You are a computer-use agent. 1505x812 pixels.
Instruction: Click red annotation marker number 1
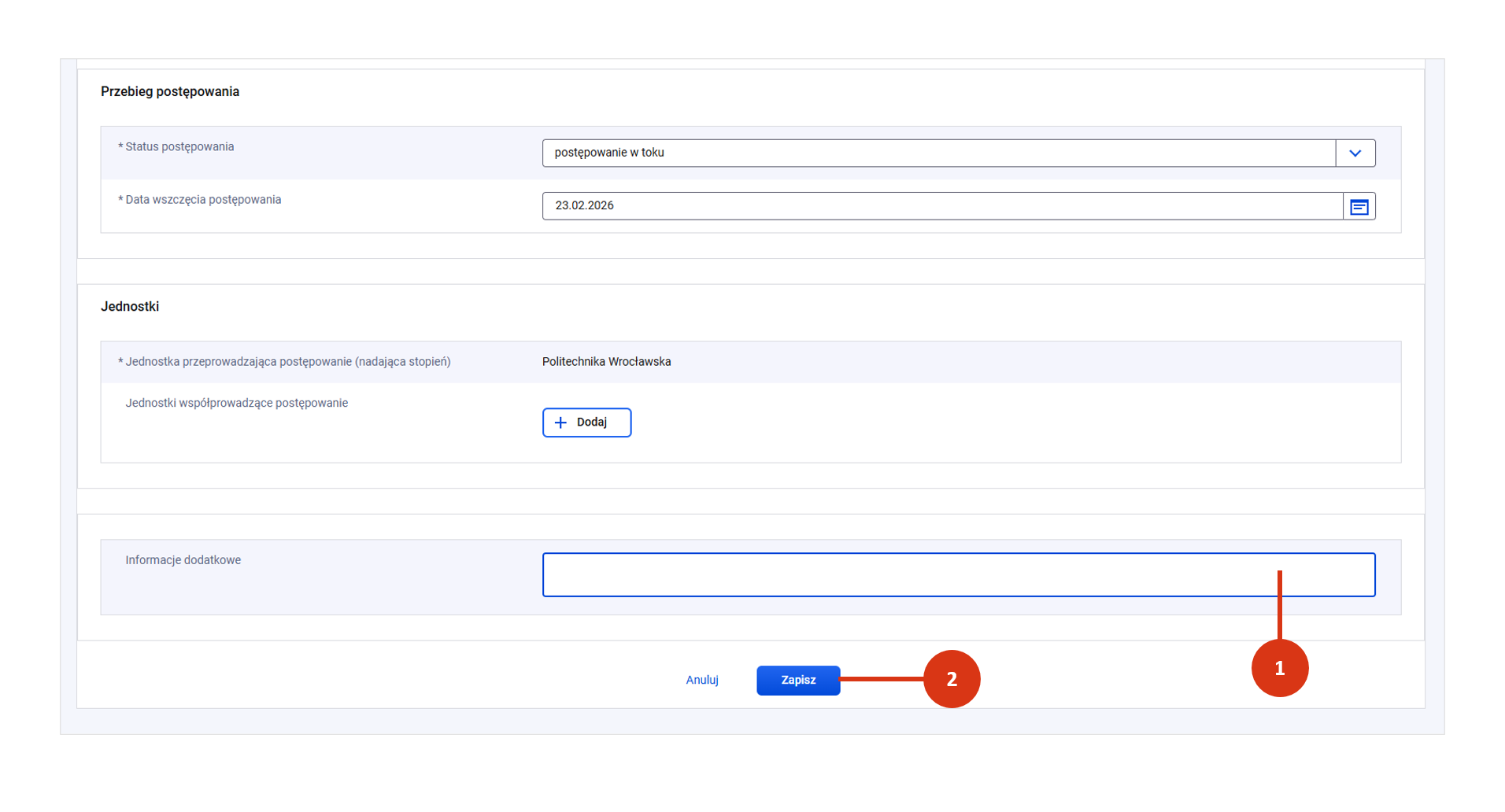[x=1279, y=669]
